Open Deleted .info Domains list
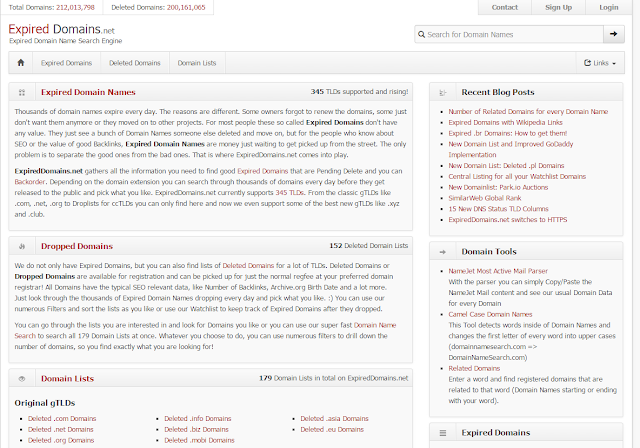This screenshot has height=448, width=640. click(x=198, y=419)
